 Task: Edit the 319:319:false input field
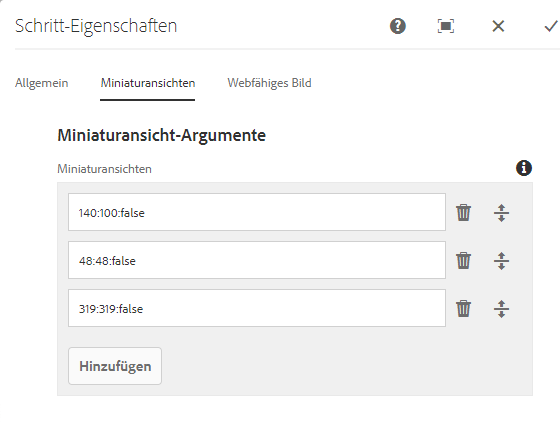(257, 308)
